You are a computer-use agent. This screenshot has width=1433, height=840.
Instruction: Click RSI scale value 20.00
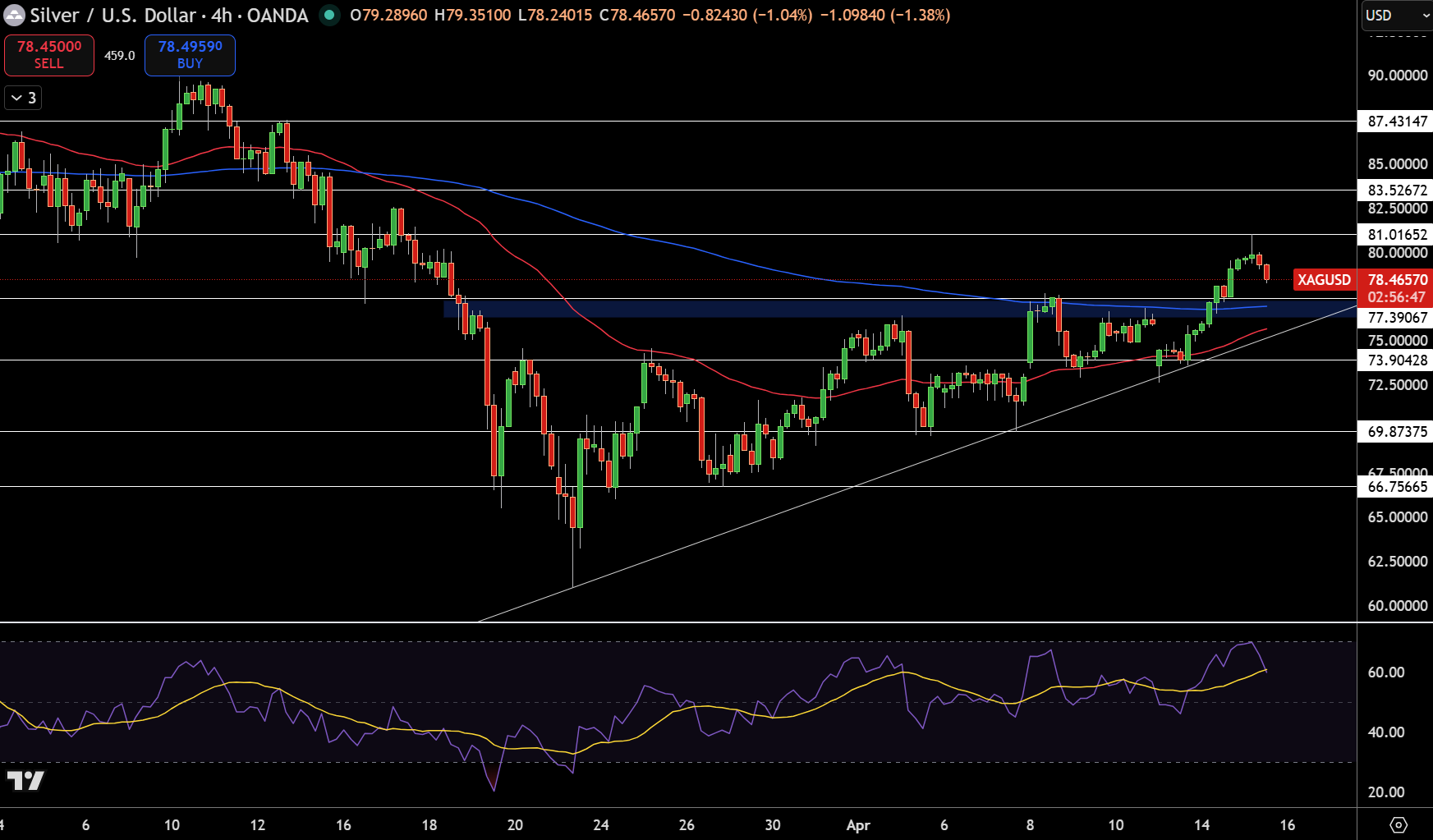(x=1386, y=792)
